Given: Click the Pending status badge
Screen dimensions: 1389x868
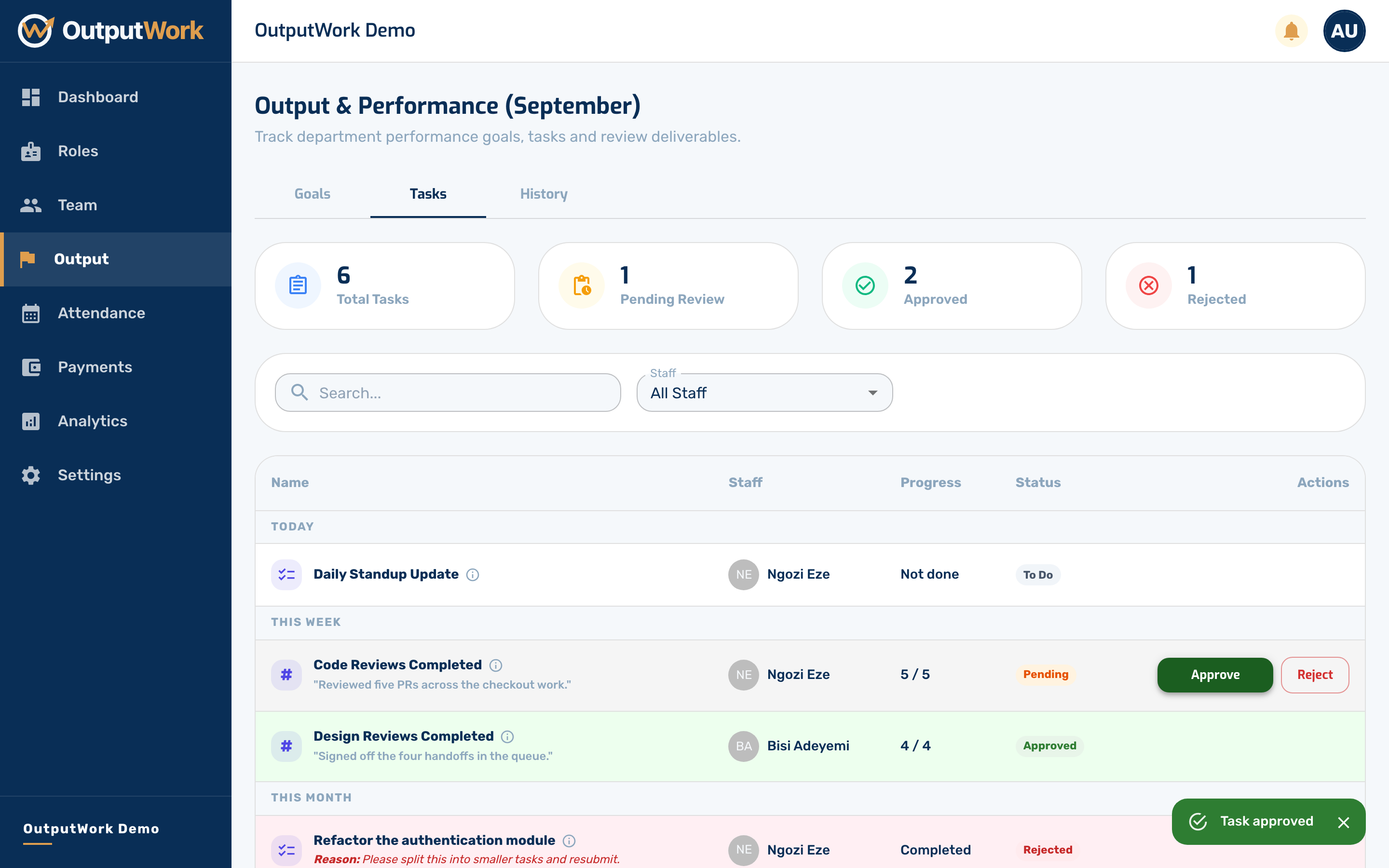Looking at the screenshot, I should tap(1046, 675).
